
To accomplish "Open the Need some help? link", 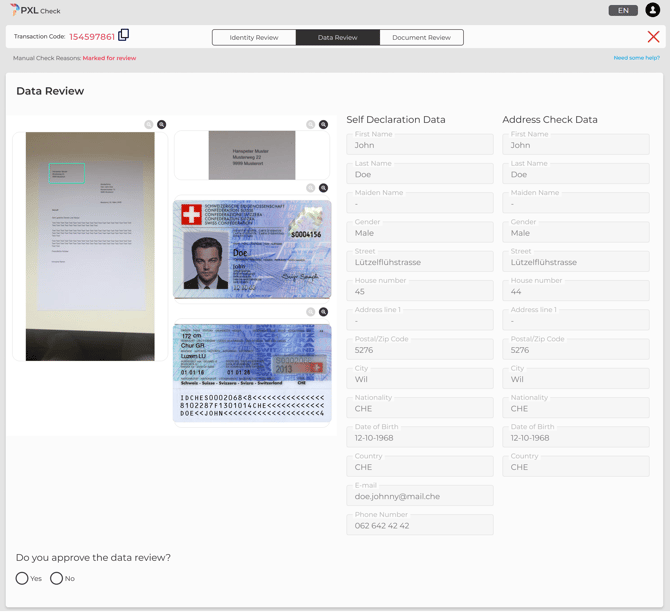I will click(x=637, y=58).
